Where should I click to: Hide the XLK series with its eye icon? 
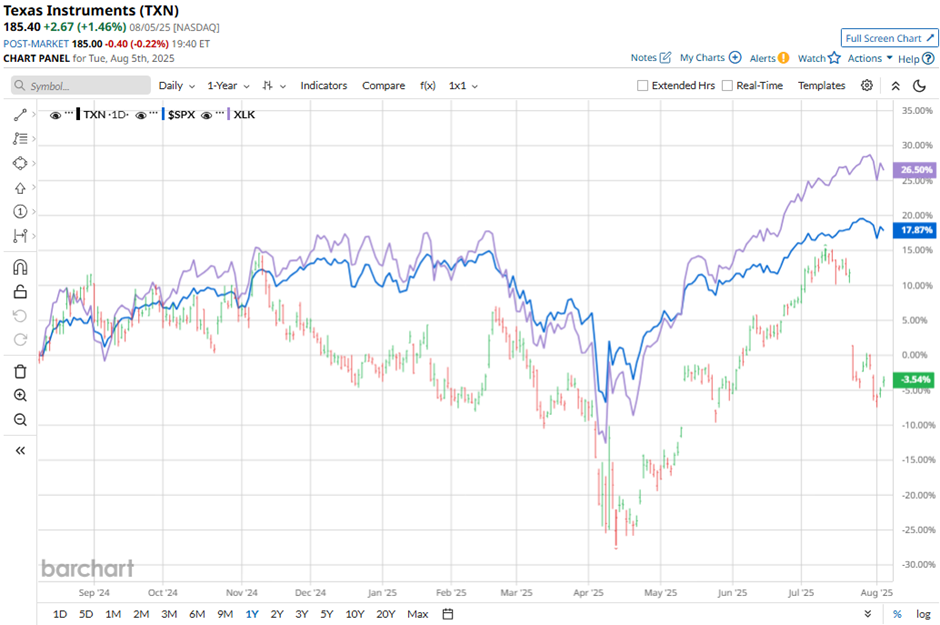click(x=206, y=115)
